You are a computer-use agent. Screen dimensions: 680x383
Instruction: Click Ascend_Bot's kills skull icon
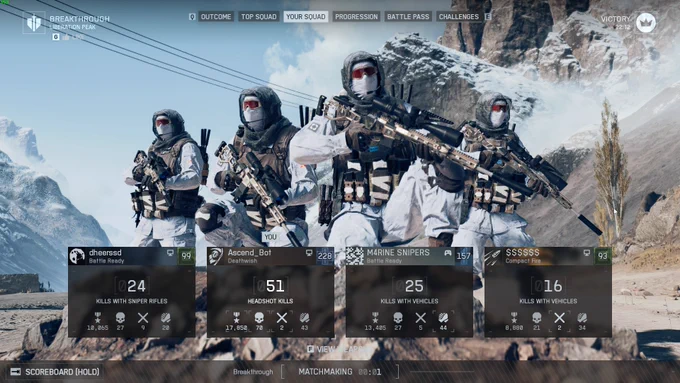pos(259,318)
